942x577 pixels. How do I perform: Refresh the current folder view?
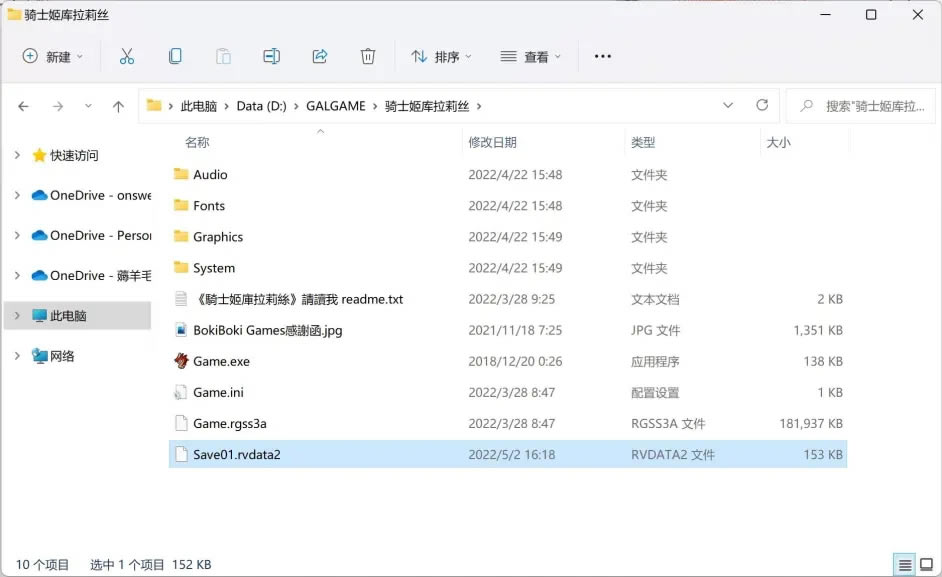point(762,105)
